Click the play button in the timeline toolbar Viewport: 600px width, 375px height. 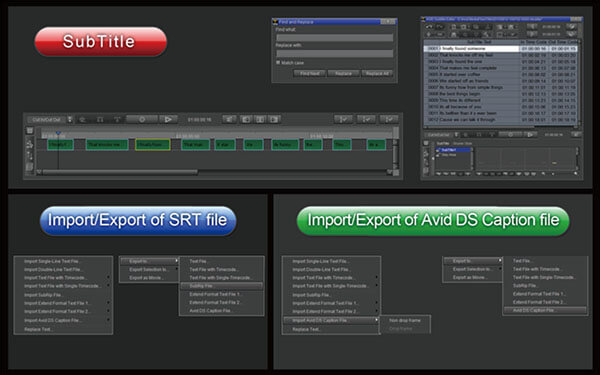[168, 119]
